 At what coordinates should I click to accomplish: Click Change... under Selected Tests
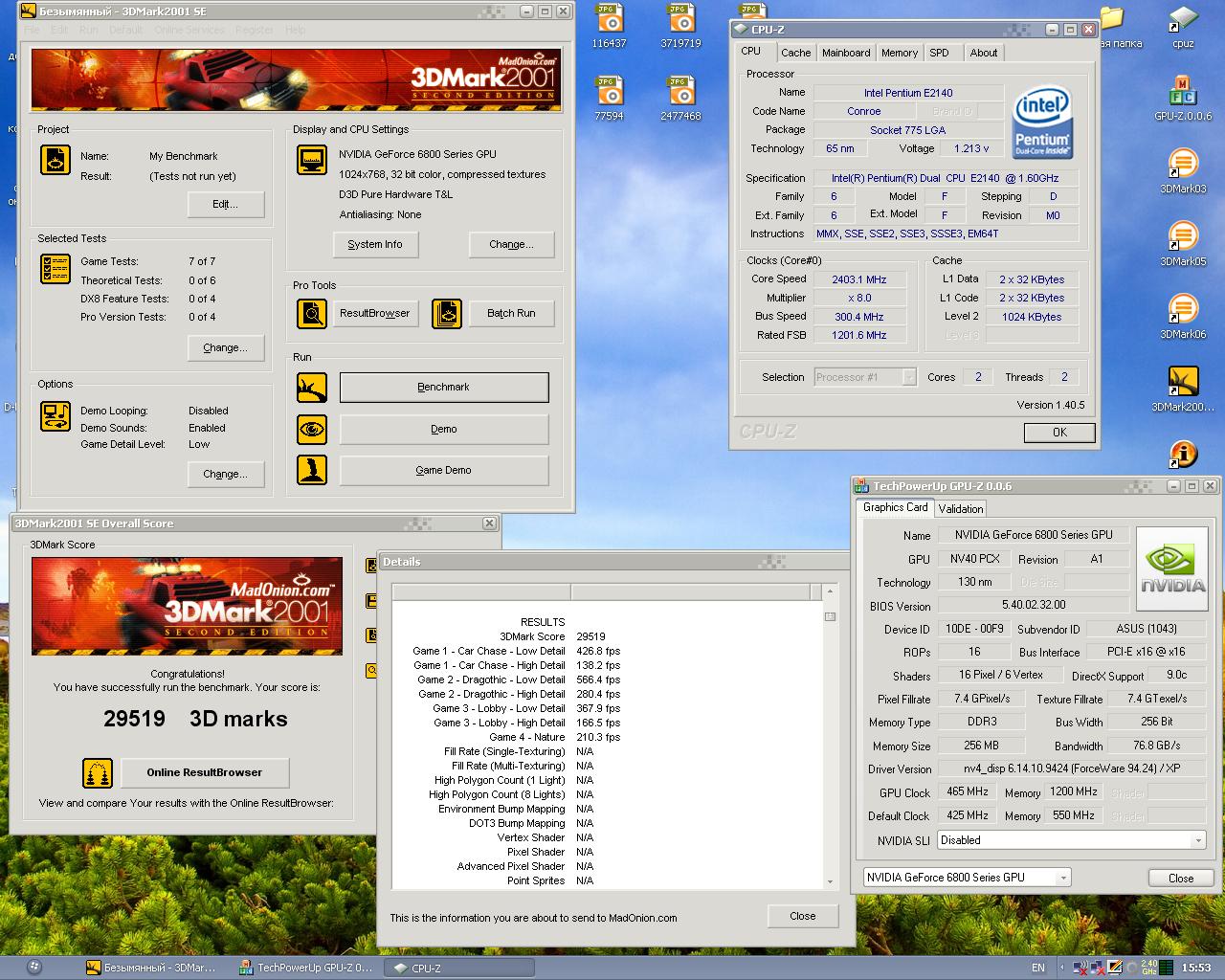(x=225, y=347)
